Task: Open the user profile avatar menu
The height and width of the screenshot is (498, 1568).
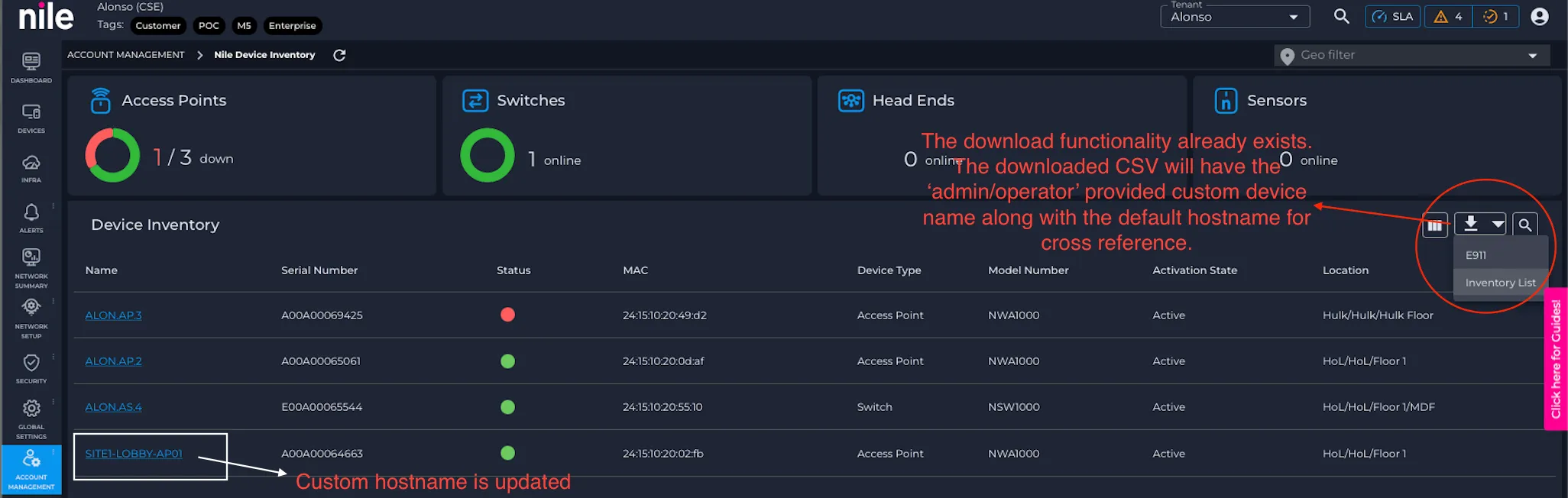Action: click(x=1540, y=16)
